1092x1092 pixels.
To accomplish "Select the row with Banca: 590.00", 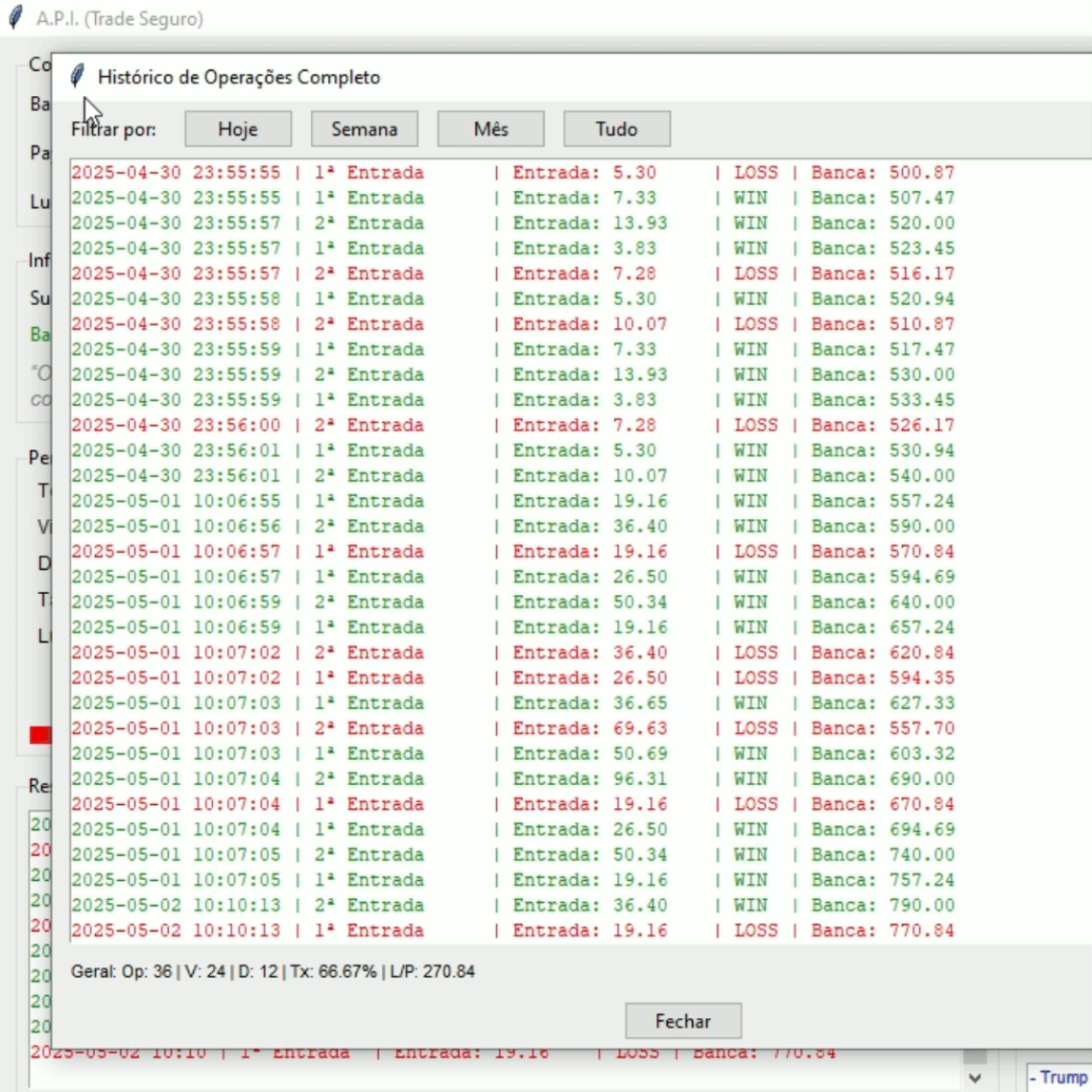I will [x=512, y=527].
